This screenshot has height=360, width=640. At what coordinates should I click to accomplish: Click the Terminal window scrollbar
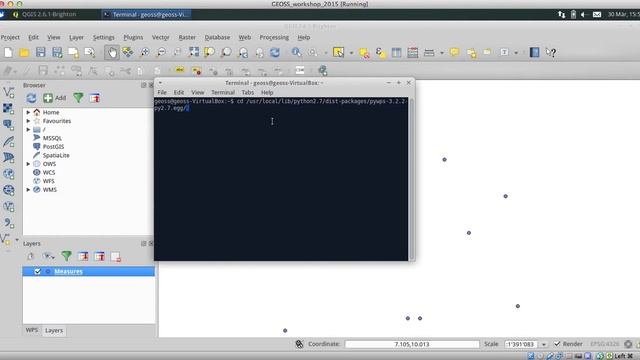tap(411, 179)
